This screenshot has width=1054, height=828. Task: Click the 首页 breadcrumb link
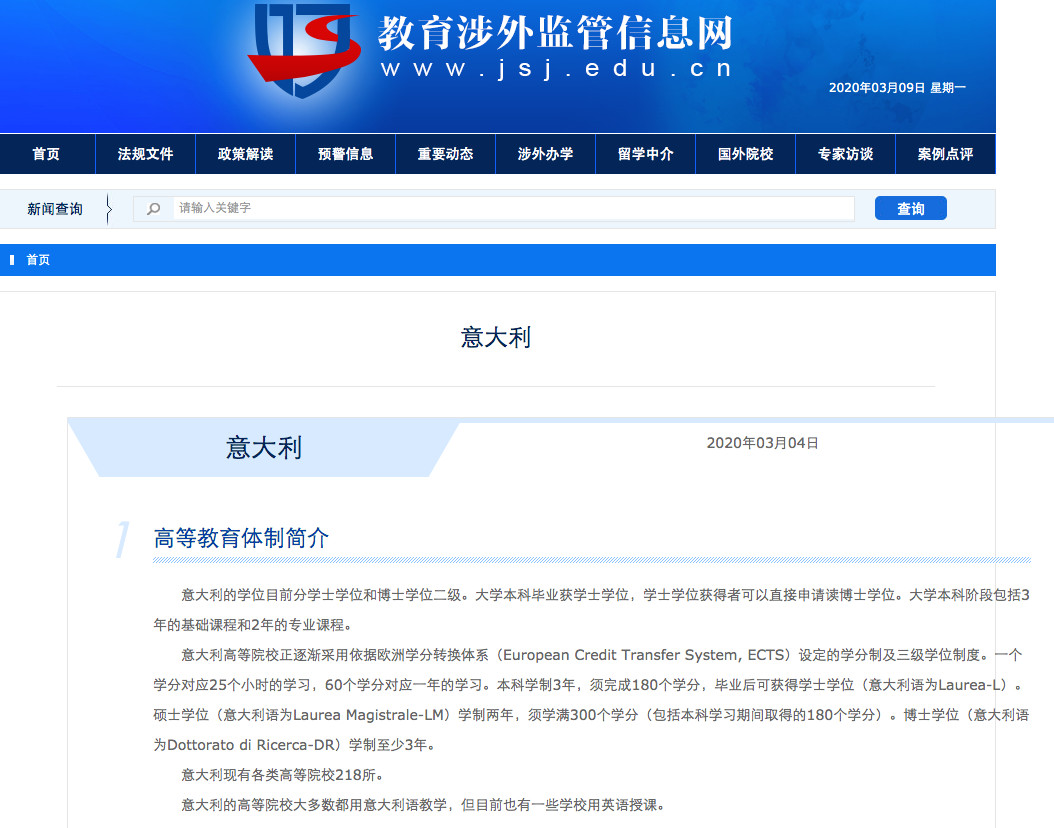(37, 260)
